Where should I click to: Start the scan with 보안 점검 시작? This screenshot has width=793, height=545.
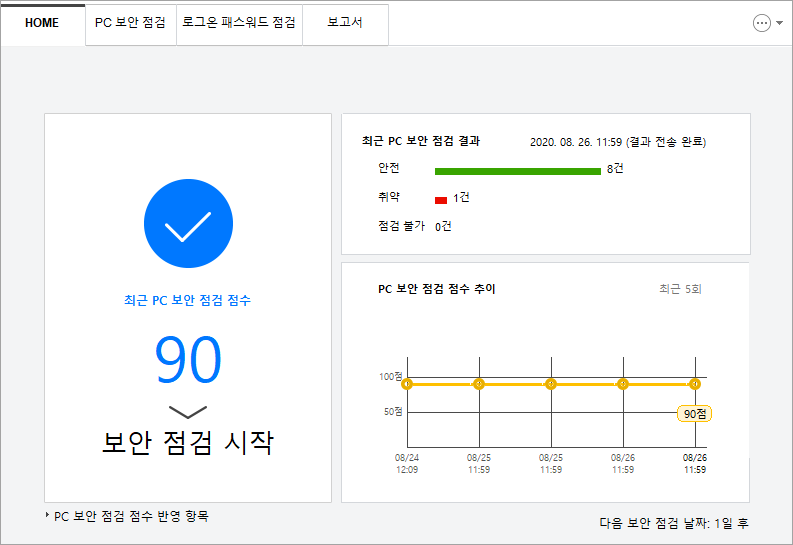[x=188, y=443]
